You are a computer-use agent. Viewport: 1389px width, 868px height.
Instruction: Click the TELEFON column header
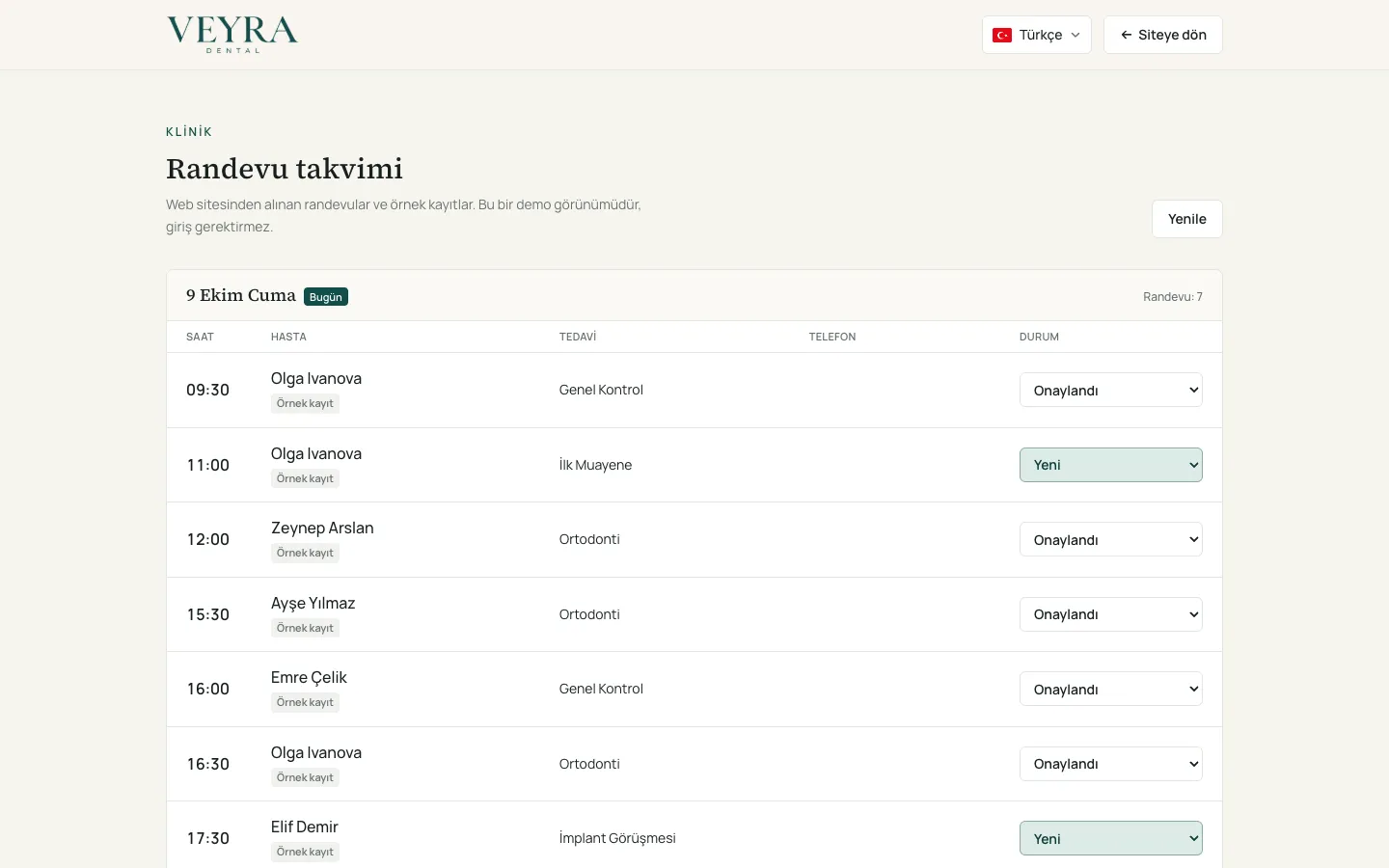(832, 337)
